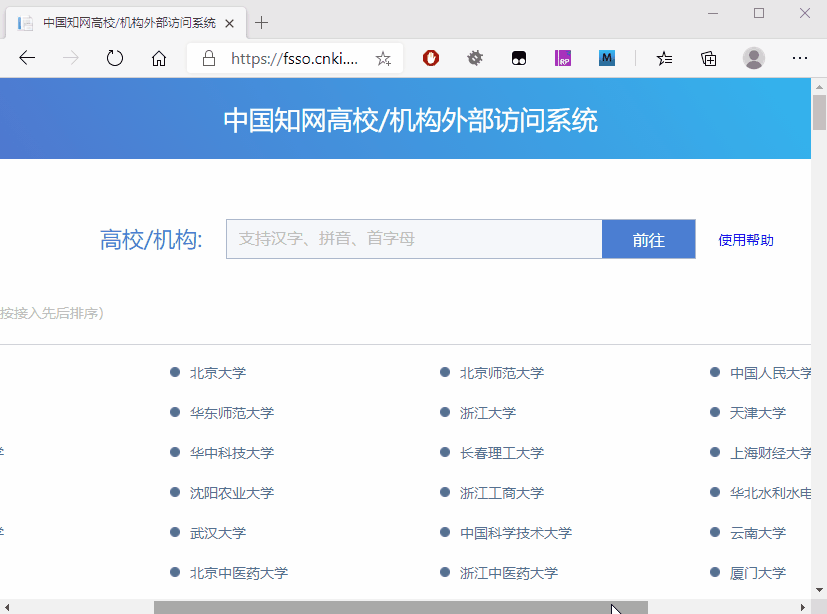Open the purple RP extension
This screenshot has width=827, height=614.
[563, 58]
